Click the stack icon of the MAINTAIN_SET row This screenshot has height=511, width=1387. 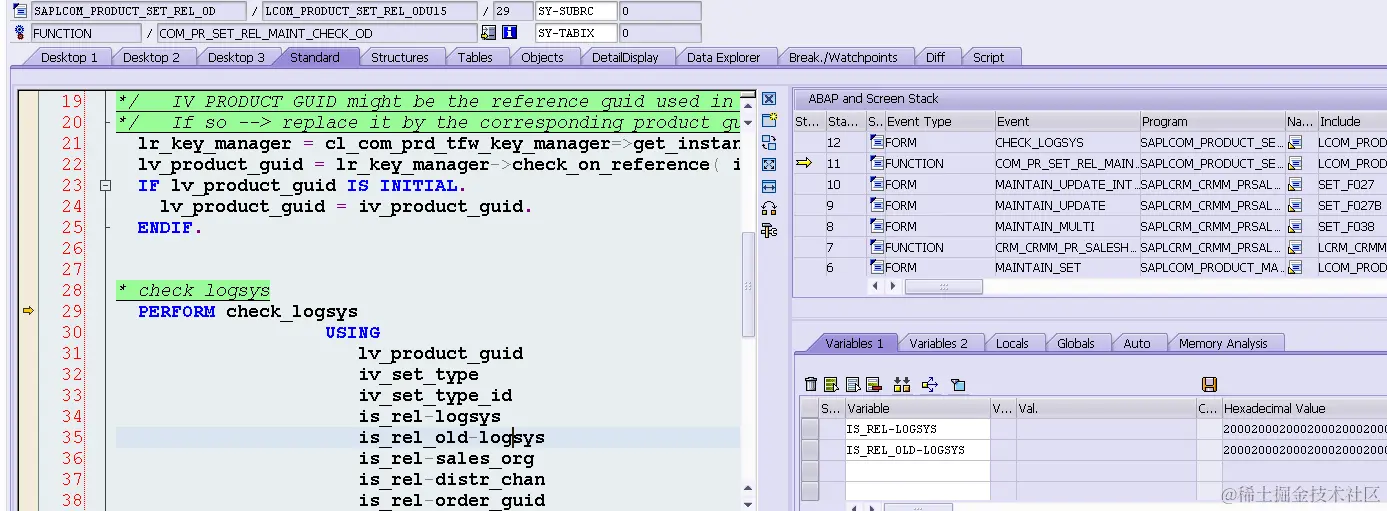point(877,268)
